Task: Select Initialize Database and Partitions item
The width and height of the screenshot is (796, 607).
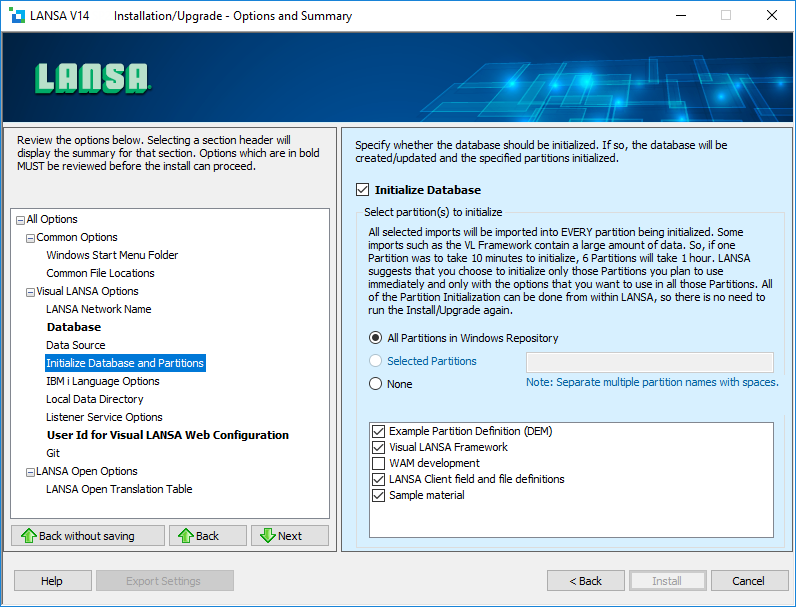Action: coord(125,363)
